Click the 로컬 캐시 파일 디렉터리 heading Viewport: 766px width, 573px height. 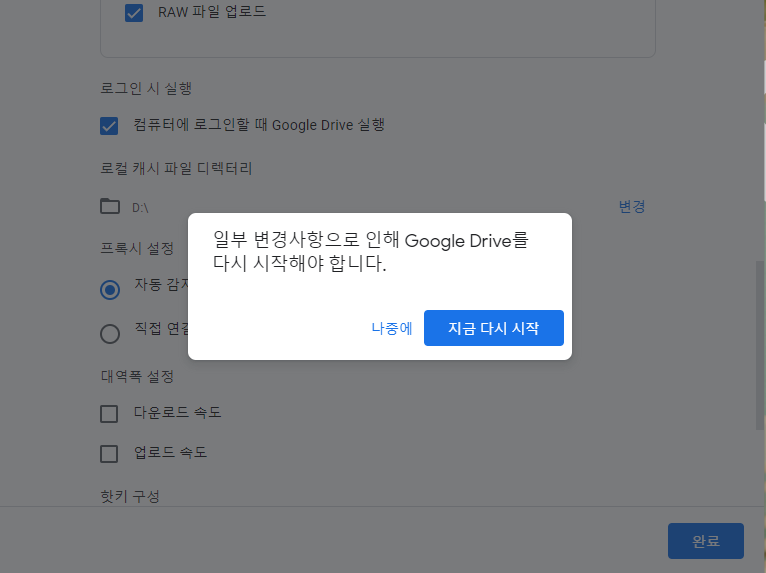coord(176,169)
